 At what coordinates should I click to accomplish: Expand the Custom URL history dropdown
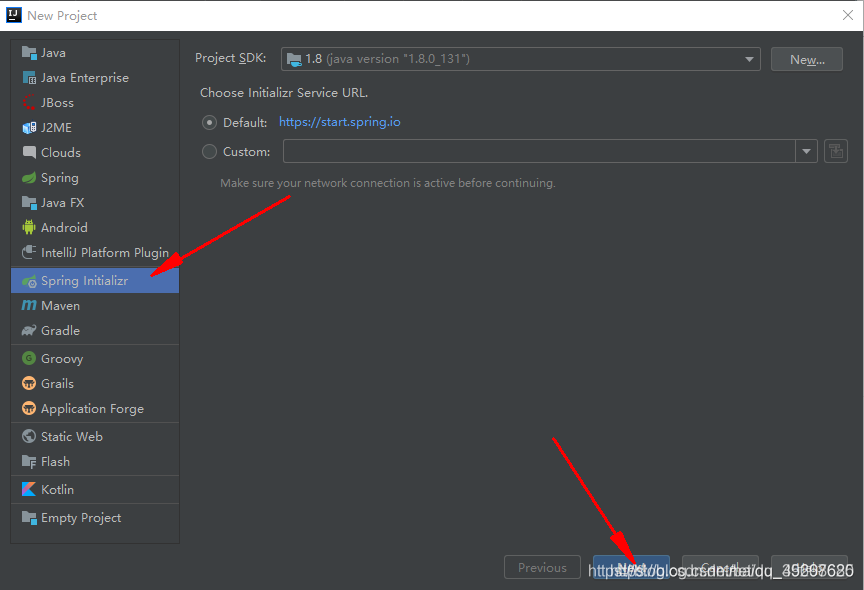[x=806, y=151]
